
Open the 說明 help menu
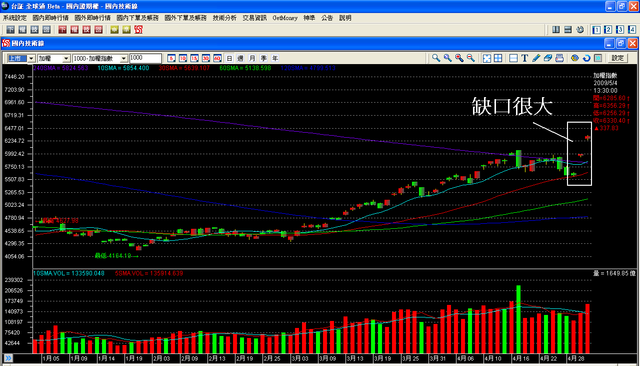point(345,18)
